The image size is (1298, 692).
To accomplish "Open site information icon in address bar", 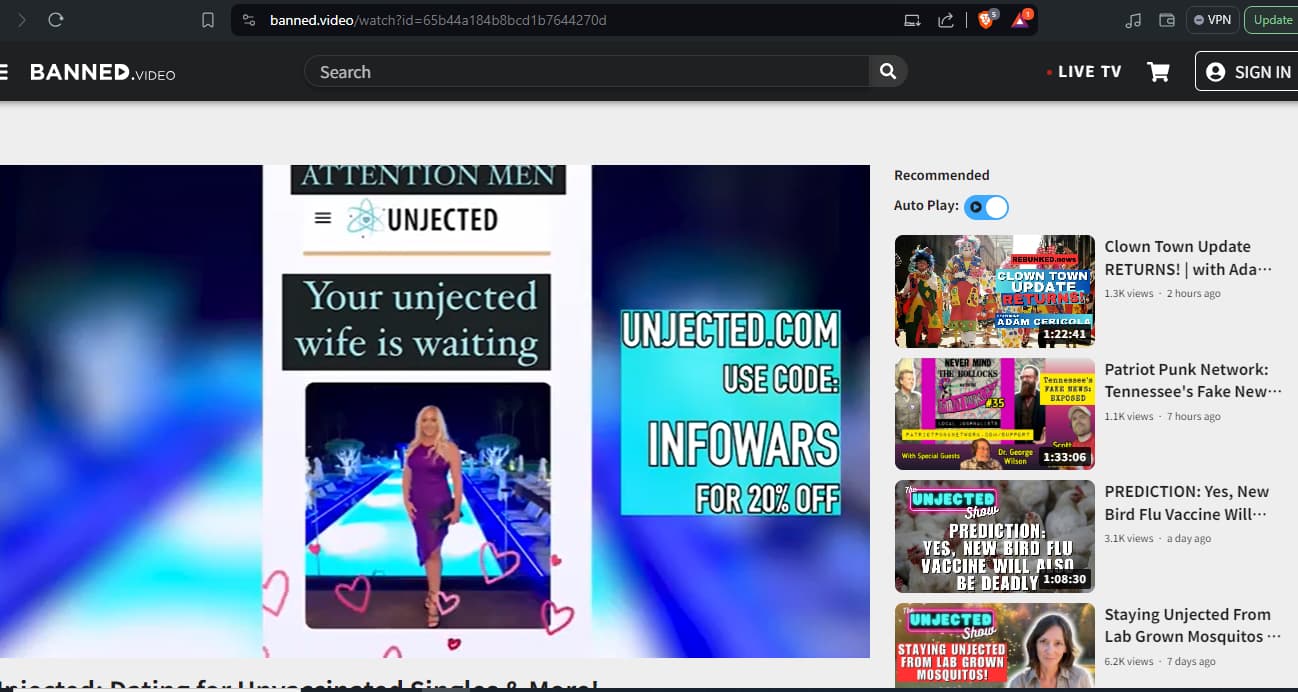I will click(249, 20).
